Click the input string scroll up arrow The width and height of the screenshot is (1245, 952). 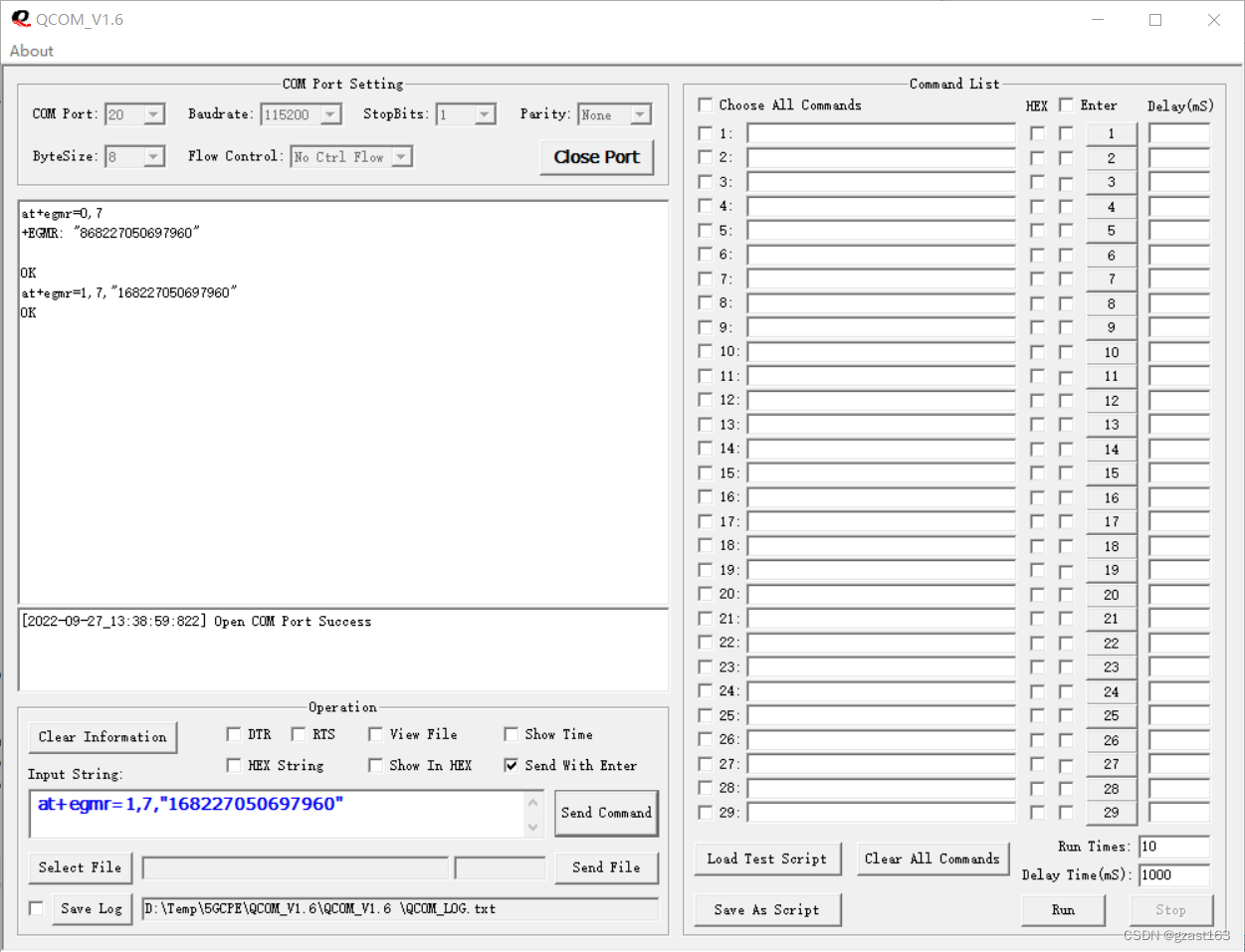coord(533,802)
